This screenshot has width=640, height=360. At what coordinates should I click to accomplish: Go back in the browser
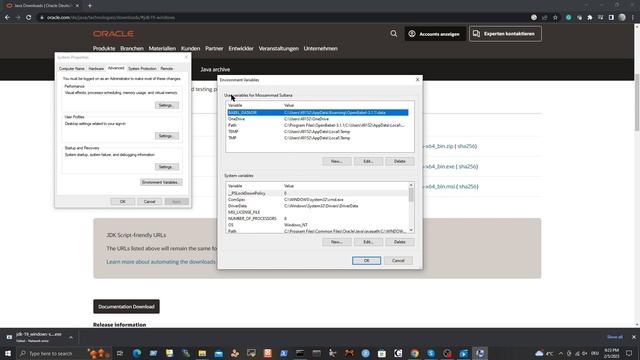[7, 18]
